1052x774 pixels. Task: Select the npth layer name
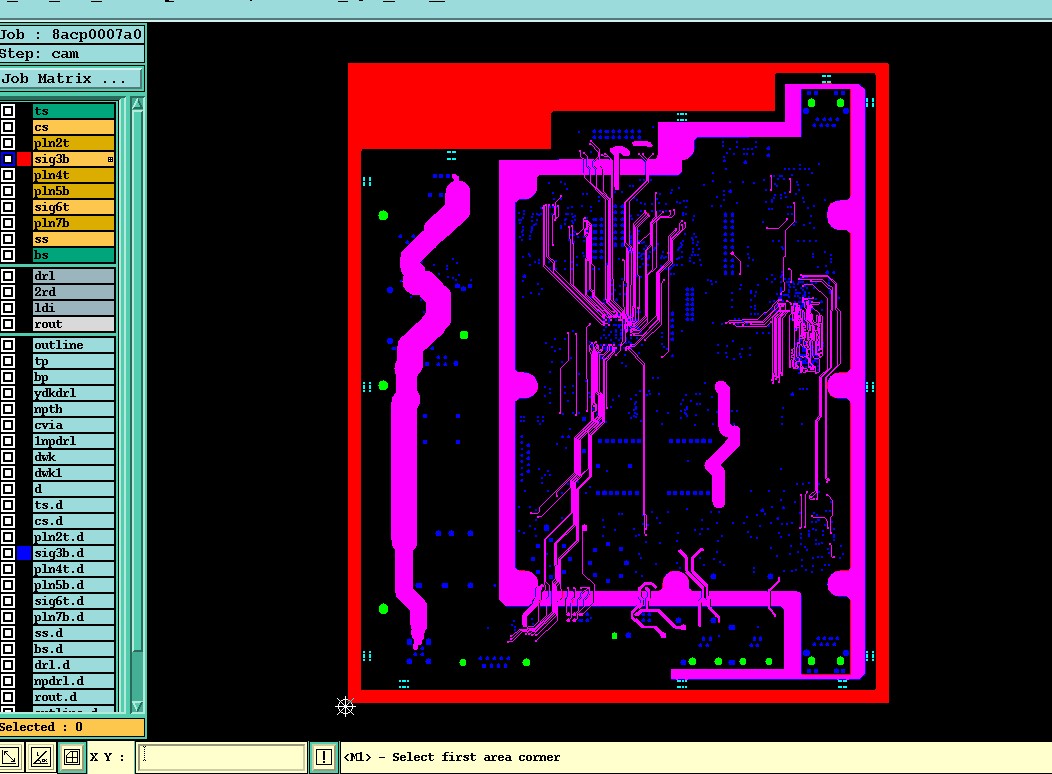pos(74,409)
